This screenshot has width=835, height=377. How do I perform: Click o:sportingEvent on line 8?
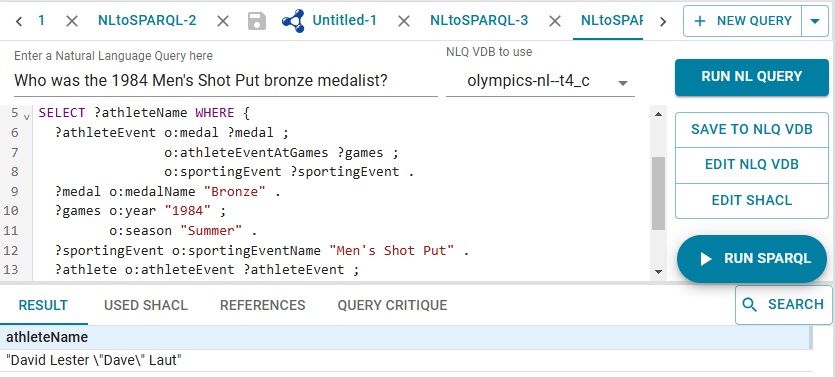pyautogui.click(x=223, y=171)
